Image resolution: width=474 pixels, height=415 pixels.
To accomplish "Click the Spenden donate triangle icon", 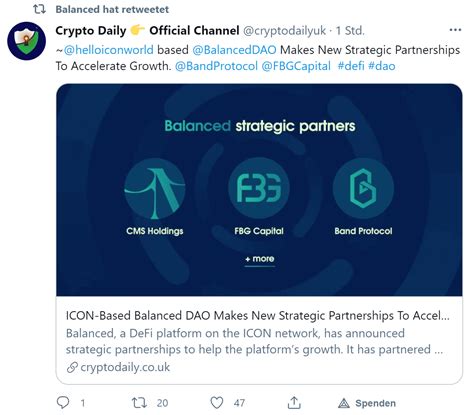I will (344, 403).
